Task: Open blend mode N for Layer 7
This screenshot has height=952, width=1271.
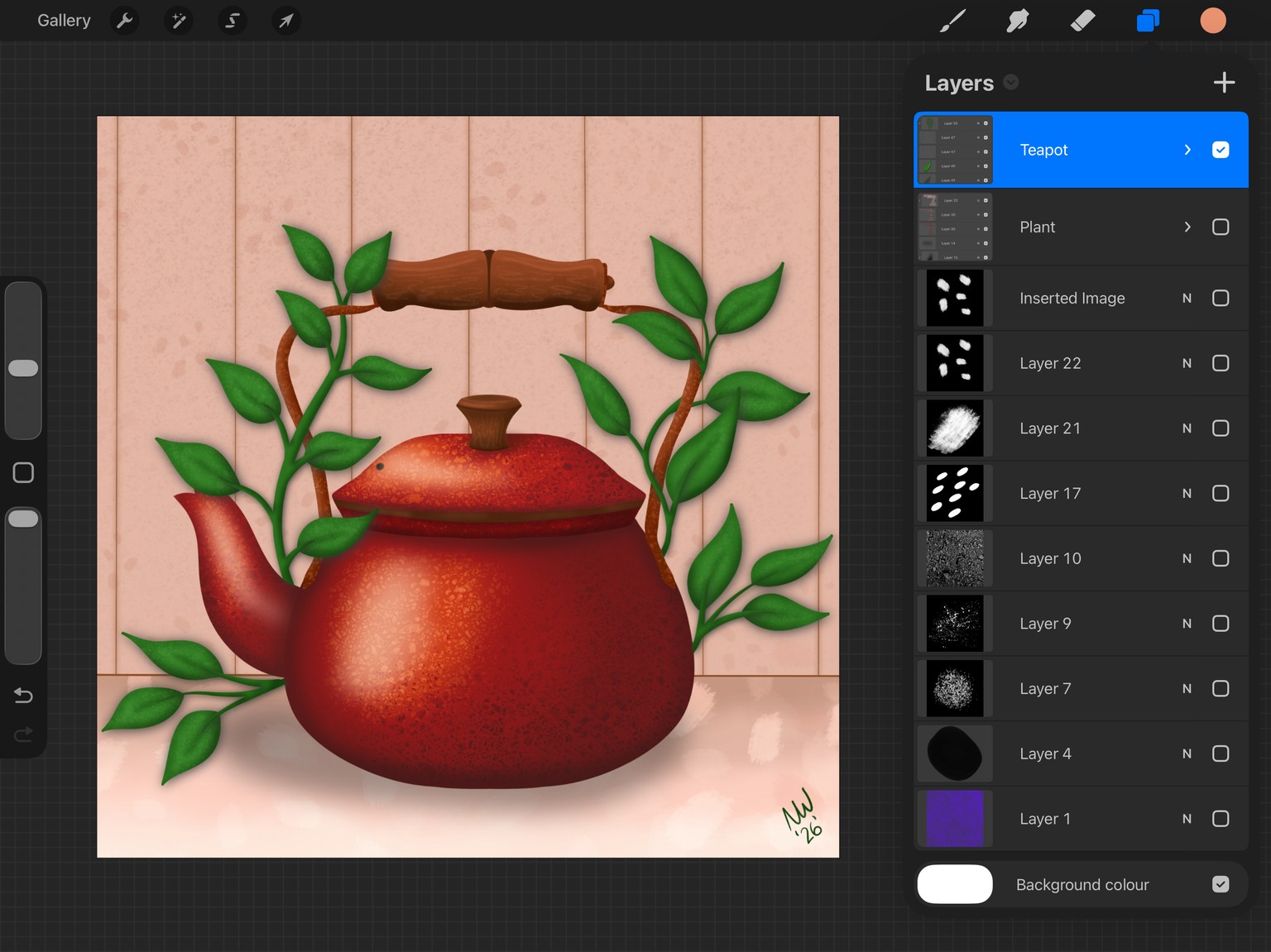Action: 1187,688
